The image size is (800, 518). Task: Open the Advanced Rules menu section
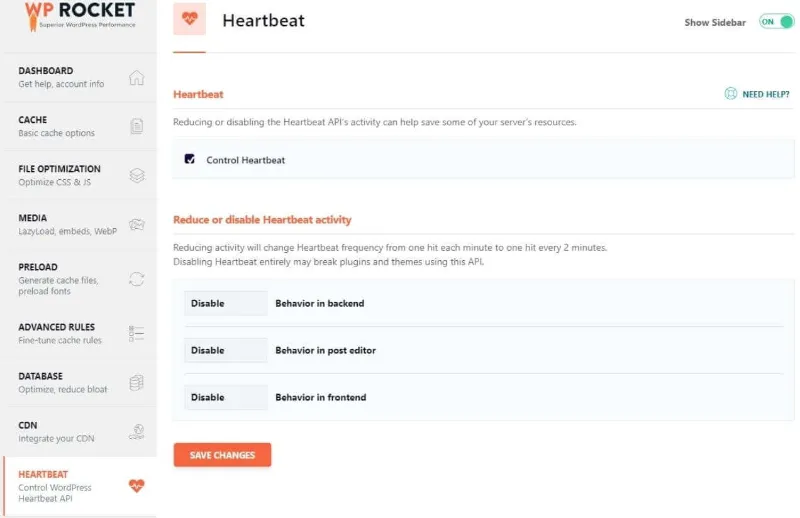tap(57, 333)
